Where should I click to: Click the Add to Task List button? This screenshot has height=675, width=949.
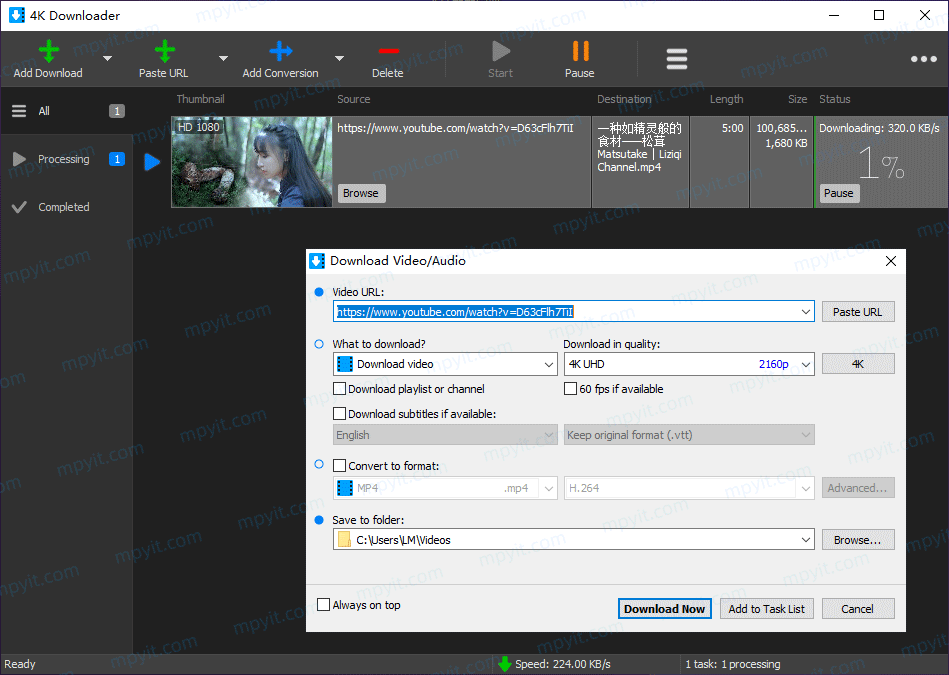(x=766, y=609)
